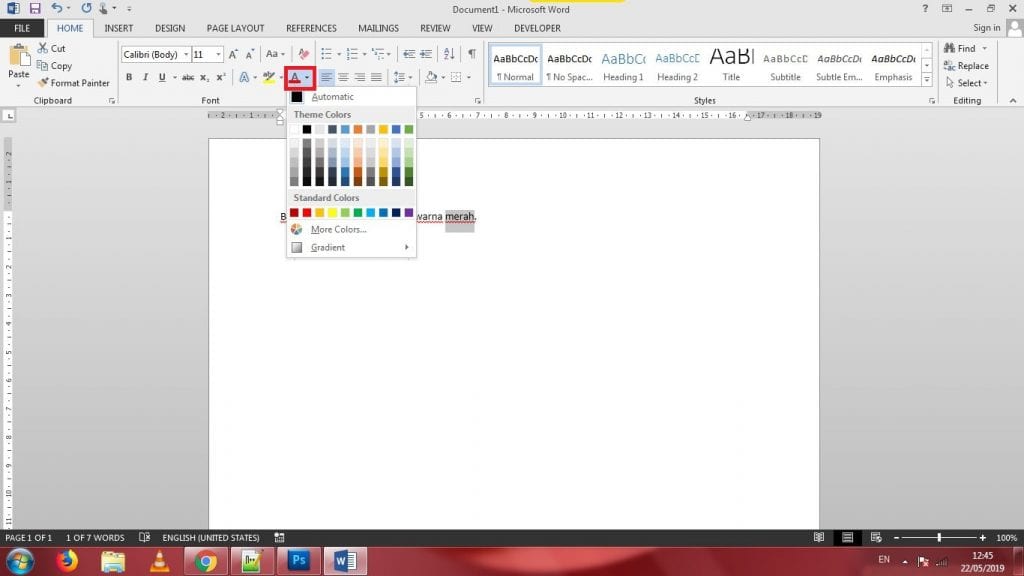Open the Change Case dropdown
Screen dimensions: 1024x576
pyautogui.click(x=275, y=54)
